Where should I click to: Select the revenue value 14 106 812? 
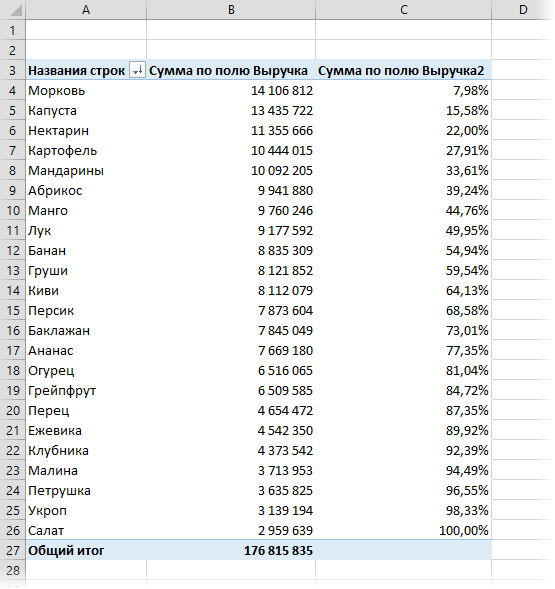(231, 91)
